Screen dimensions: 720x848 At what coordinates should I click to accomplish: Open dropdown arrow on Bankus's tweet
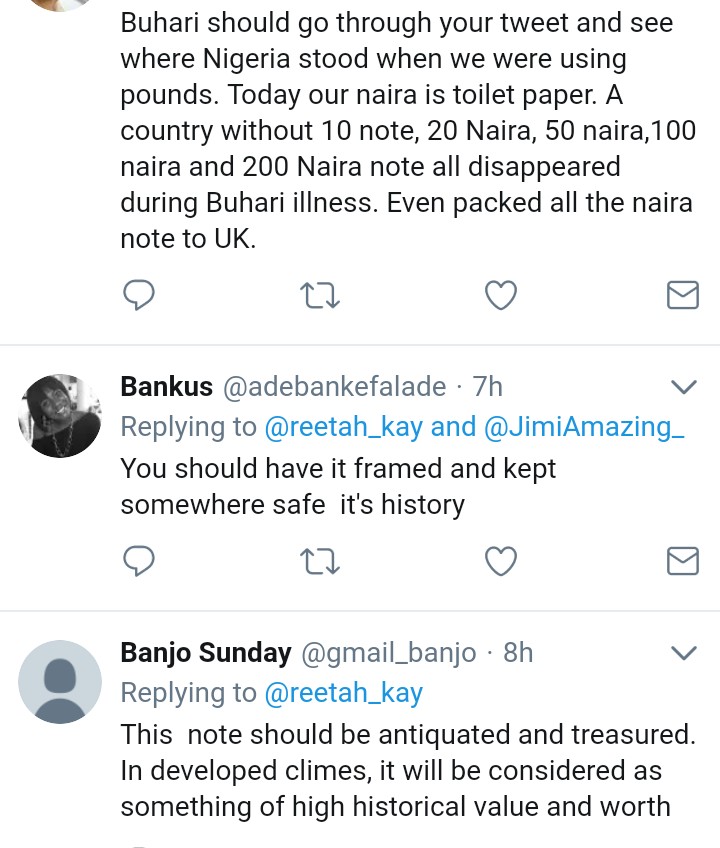pos(682,387)
